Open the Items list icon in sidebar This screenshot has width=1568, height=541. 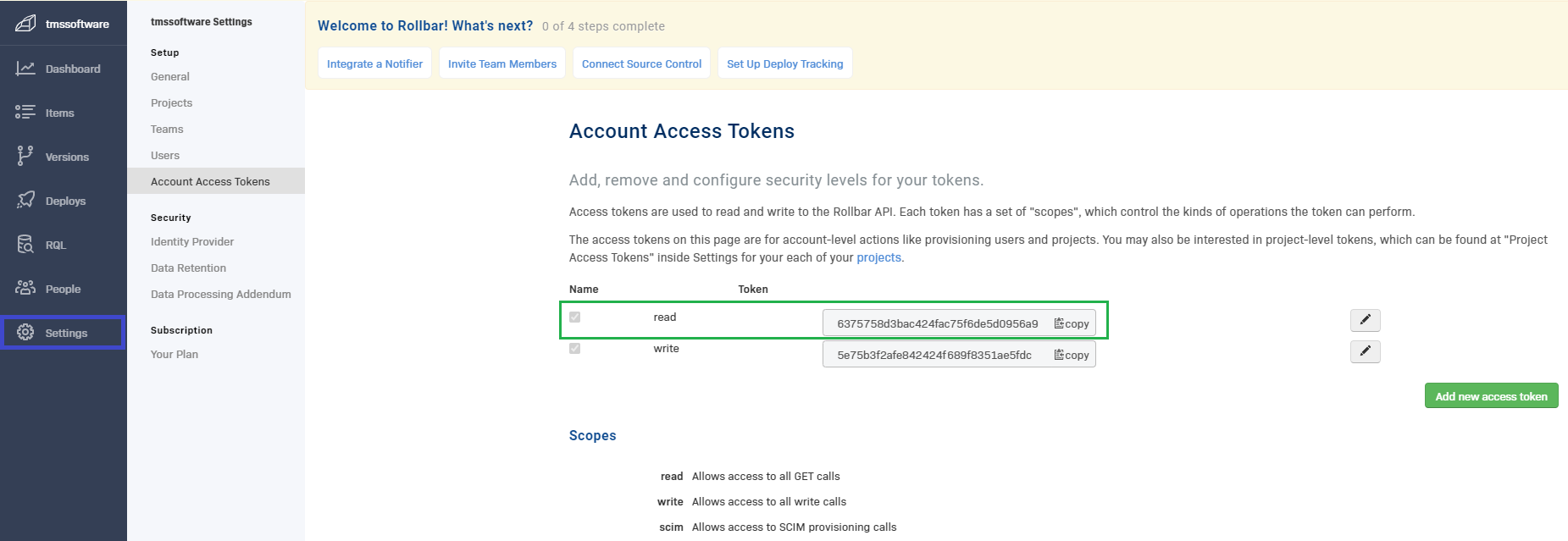pyautogui.click(x=25, y=113)
